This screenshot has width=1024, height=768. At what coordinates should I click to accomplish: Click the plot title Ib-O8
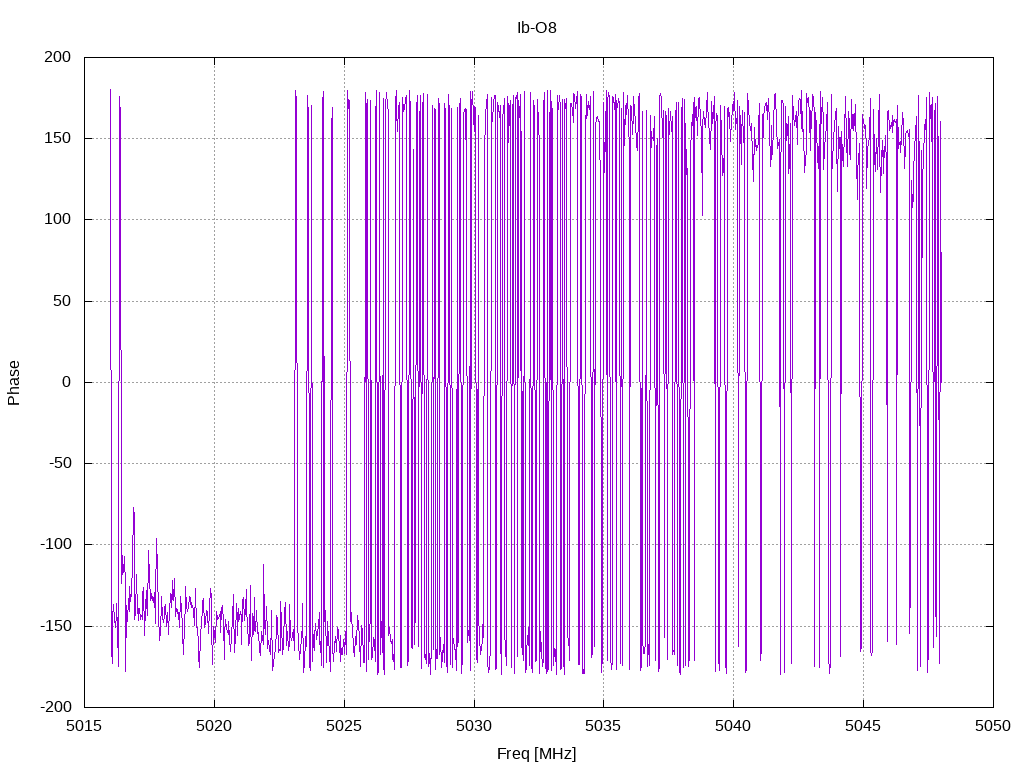click(536, 28)
